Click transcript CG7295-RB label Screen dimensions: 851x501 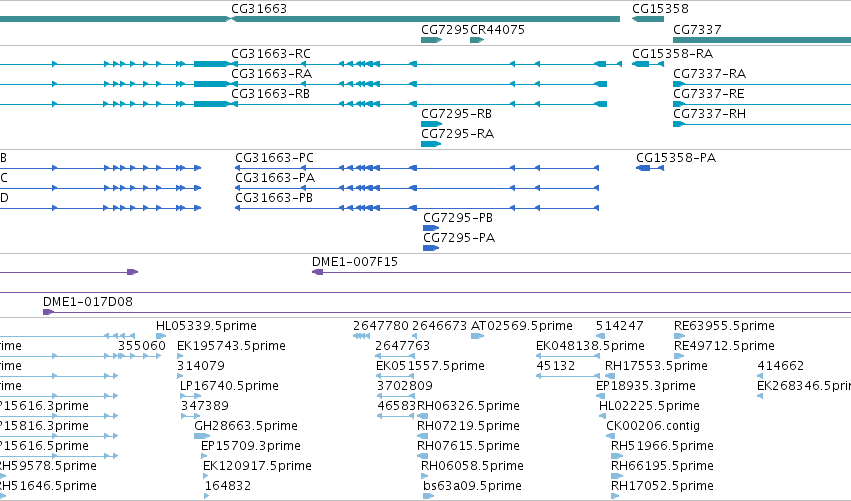456,114
